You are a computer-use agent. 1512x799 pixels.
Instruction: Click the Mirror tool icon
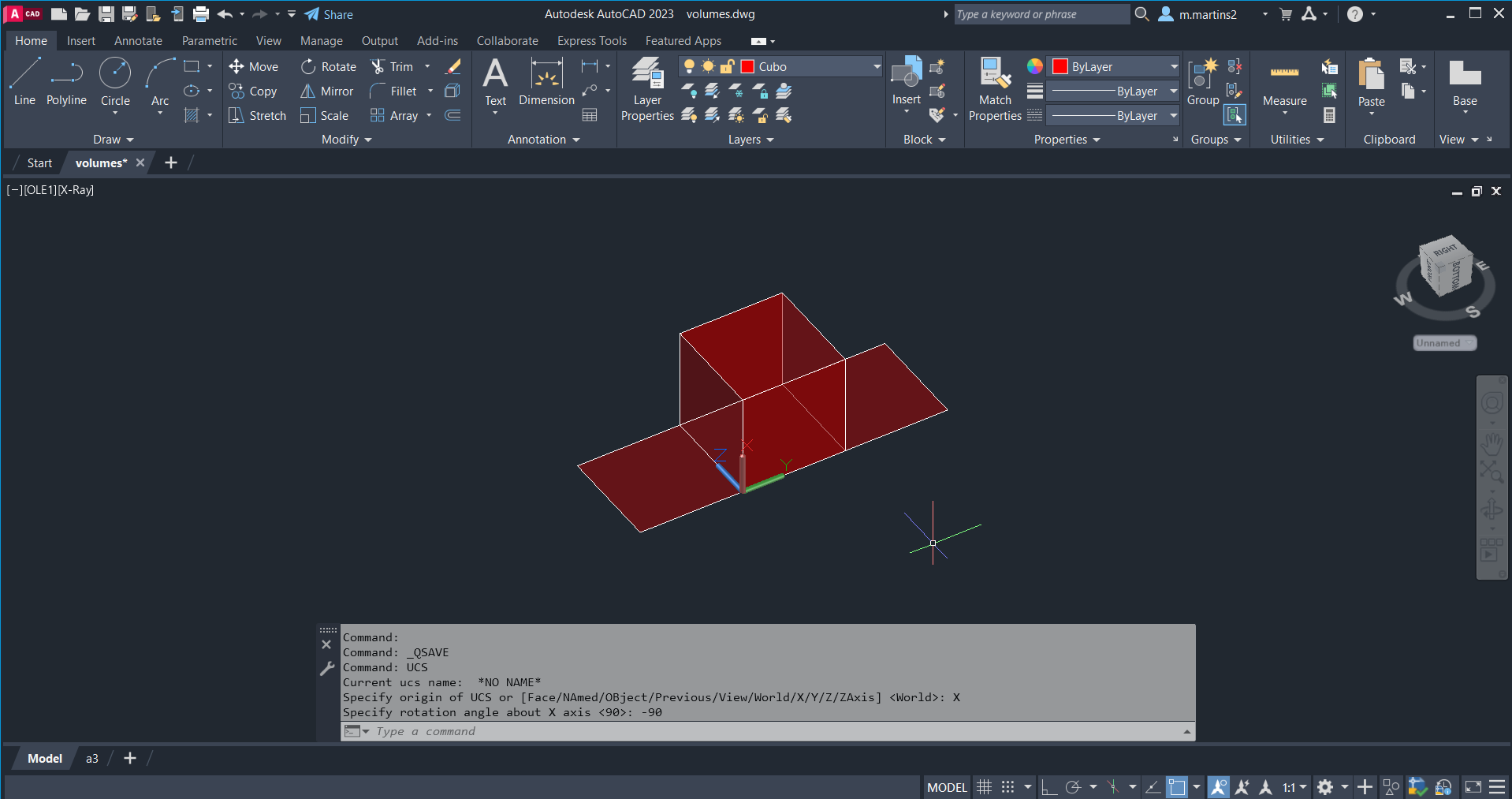click(x=307, y=91)
